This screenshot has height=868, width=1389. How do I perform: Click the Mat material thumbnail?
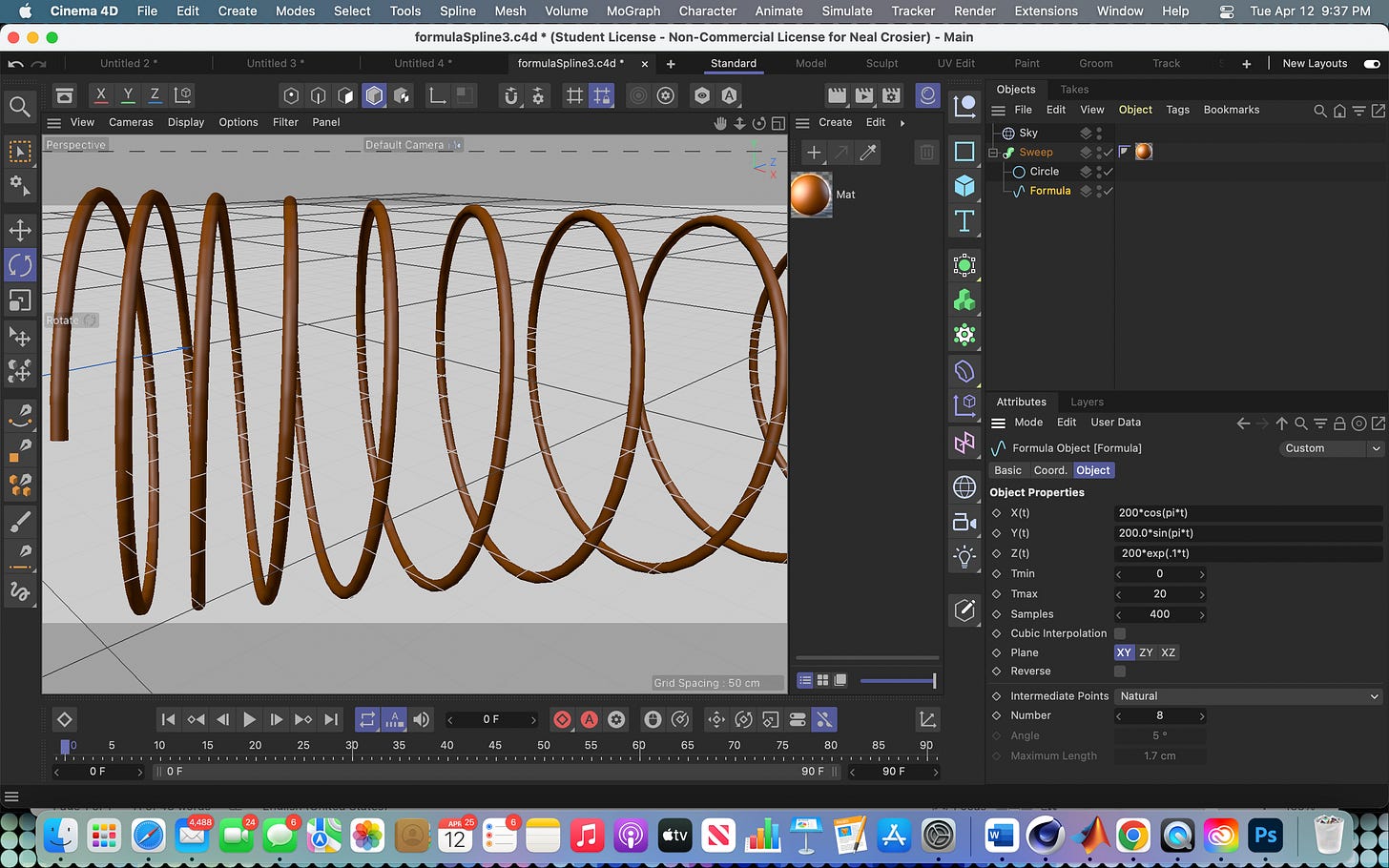click(811, 194)
